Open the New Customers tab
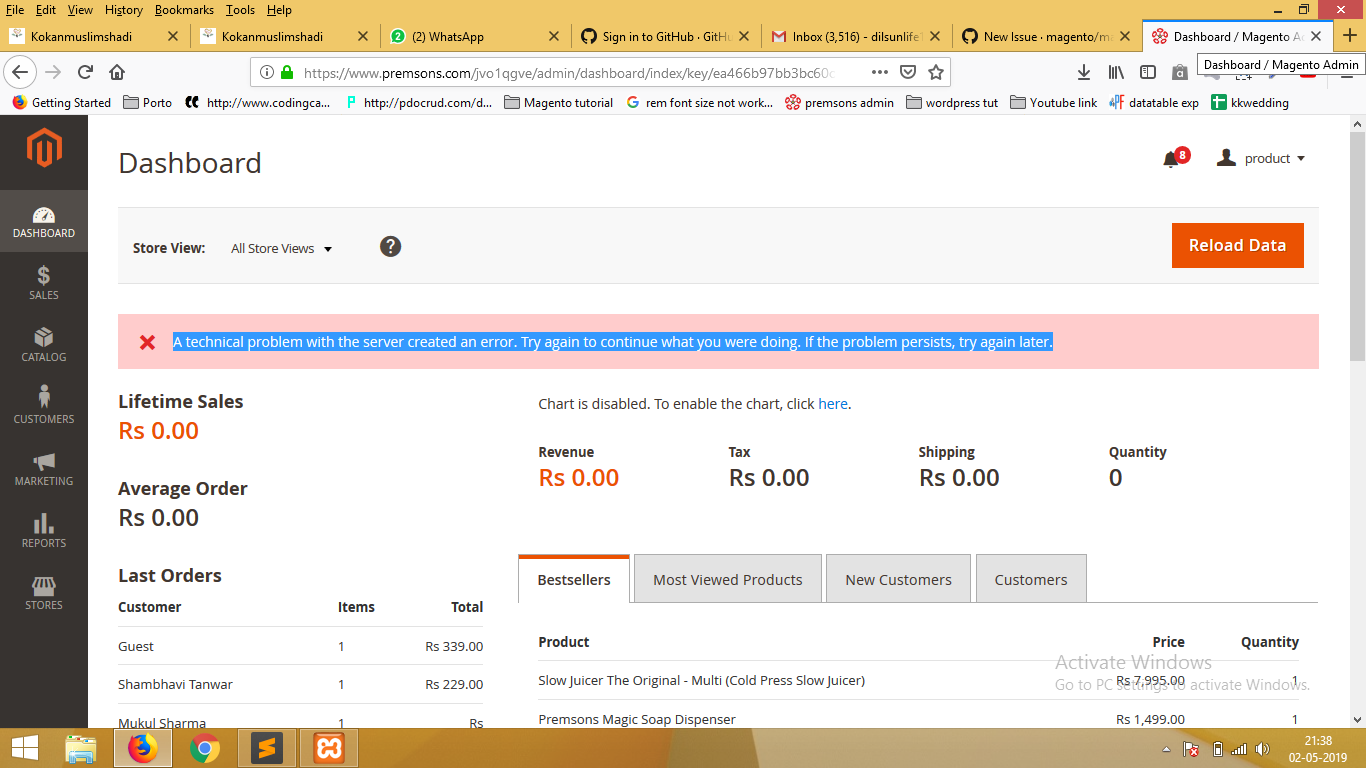The width and height of the screenshot is (1366, 768). [897, 578]
